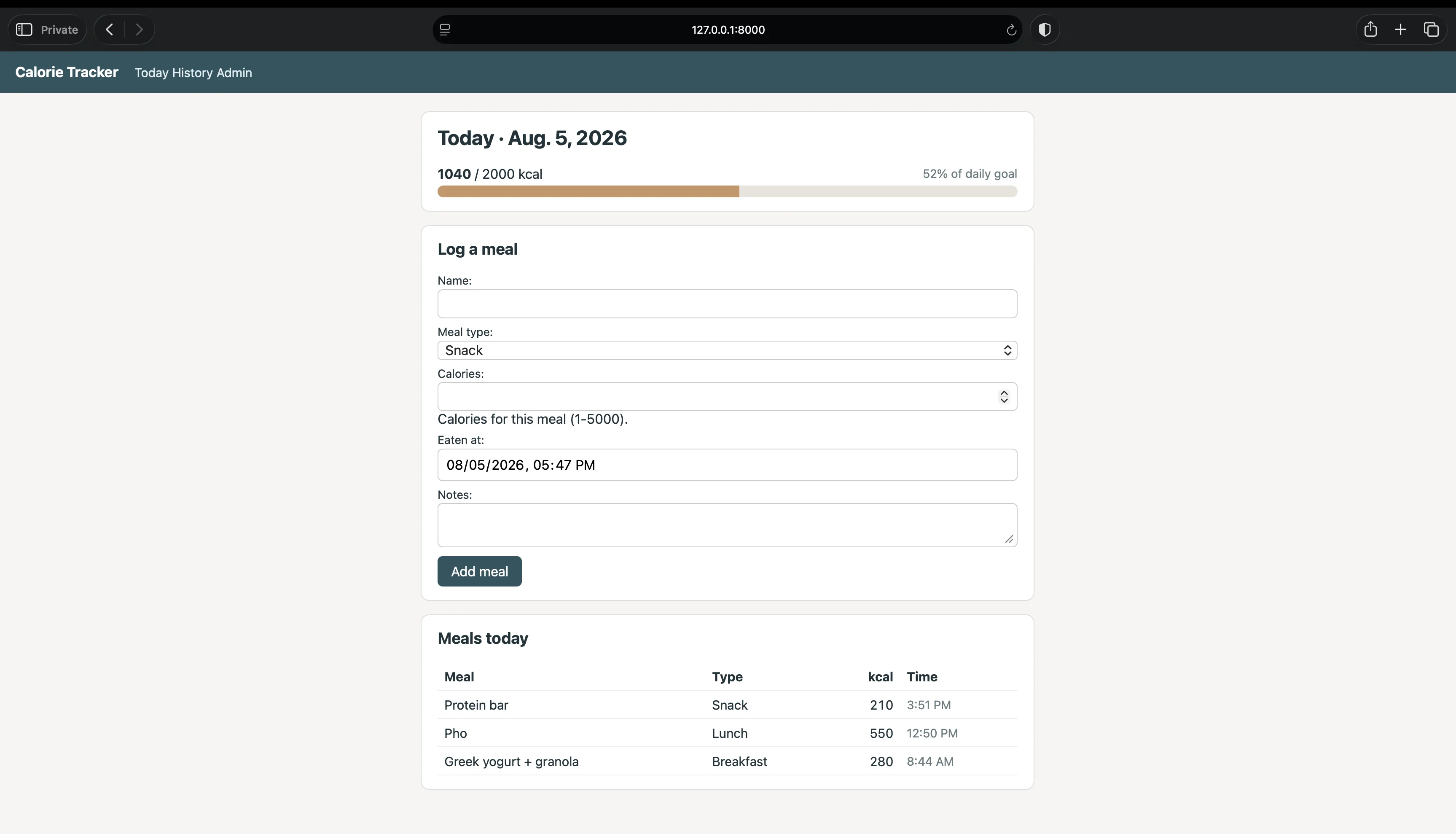Click the Calorie Tracker brand title
Image resolution: width=1456 pixels, height=834 pixels.
pyautogui.click(x=67, y=72)
